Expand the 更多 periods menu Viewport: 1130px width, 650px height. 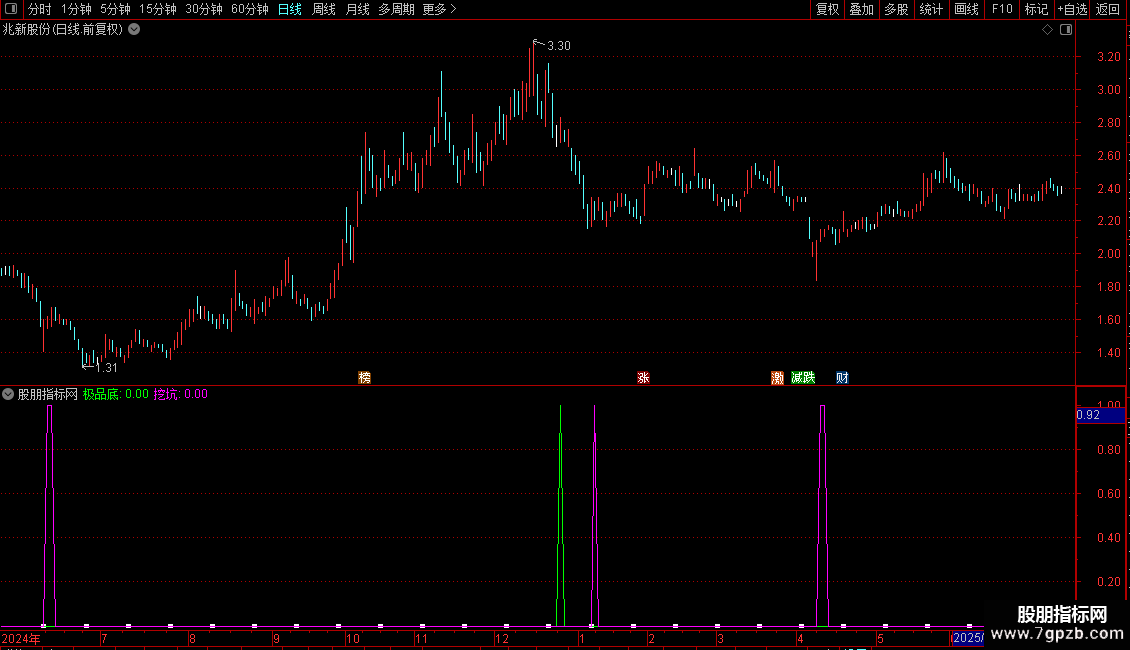pos(439,9)
